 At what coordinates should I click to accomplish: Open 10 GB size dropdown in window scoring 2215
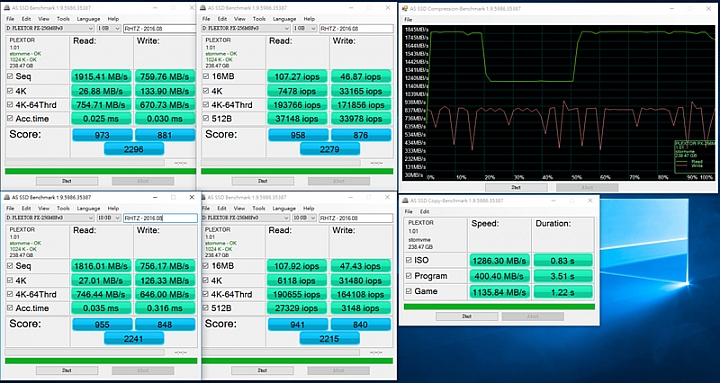point(305,218)
